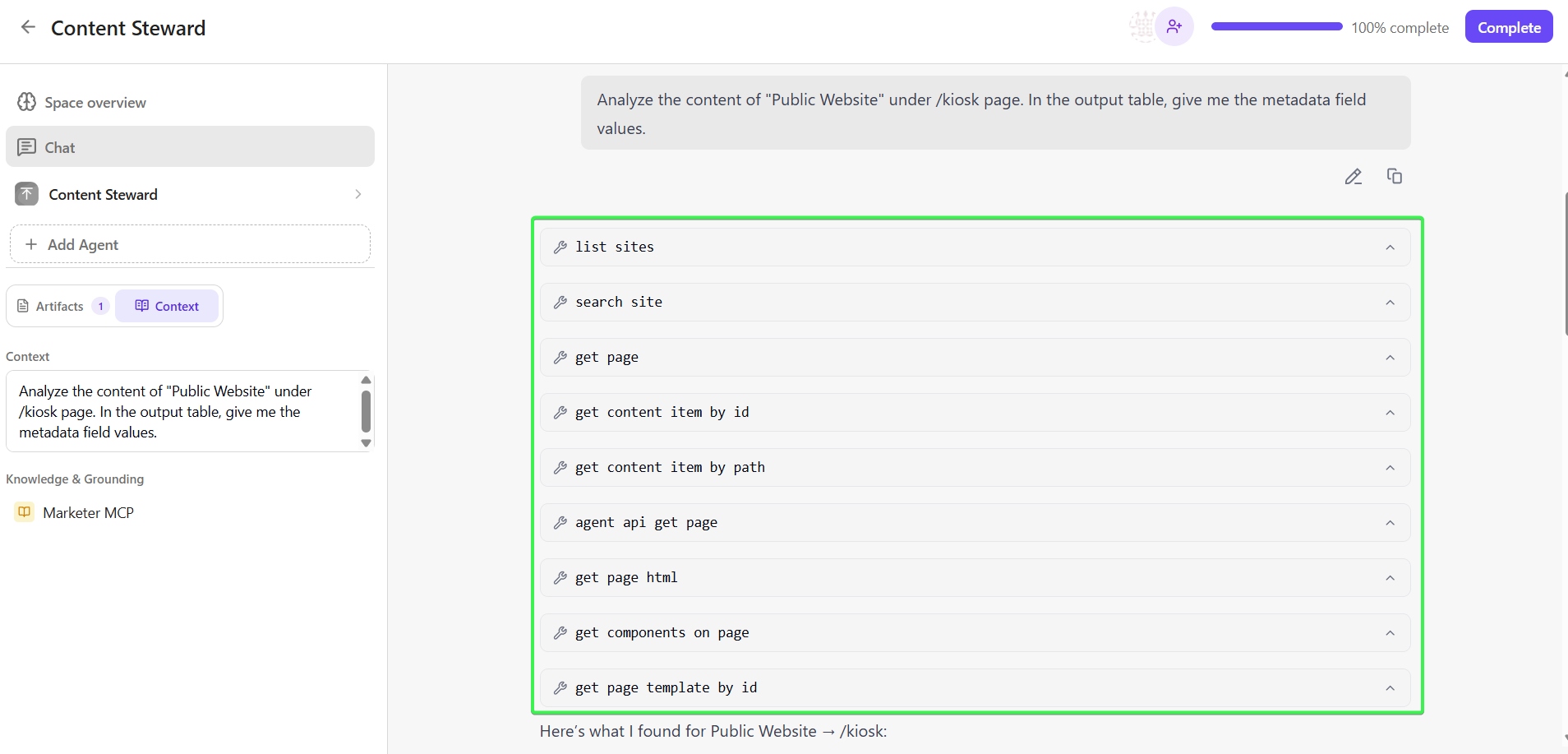Viewport: 1568px width, 754px height.
Task: Collapse the "get components on page" tool call
Action: tap(1391, 633)
